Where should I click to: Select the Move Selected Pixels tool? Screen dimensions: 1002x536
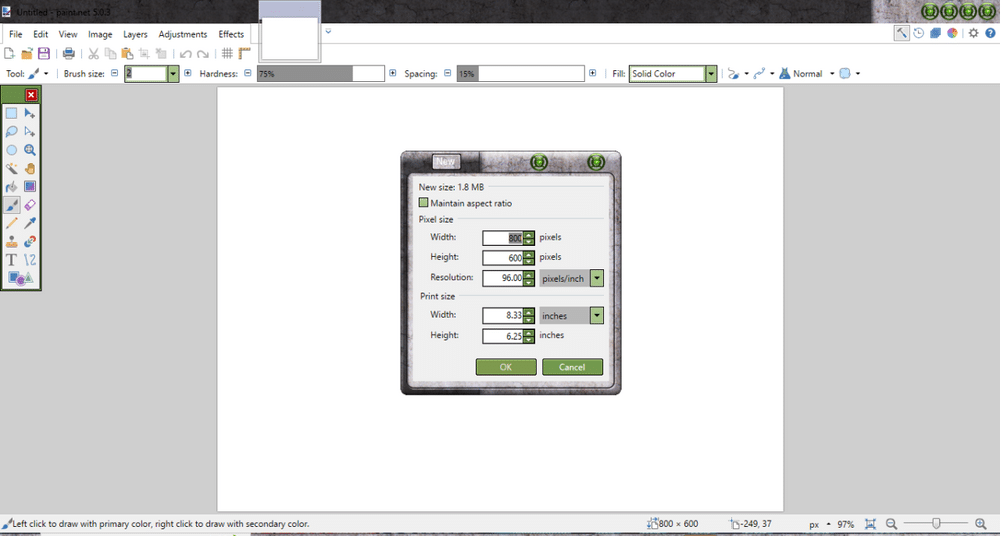pos(30,114)
